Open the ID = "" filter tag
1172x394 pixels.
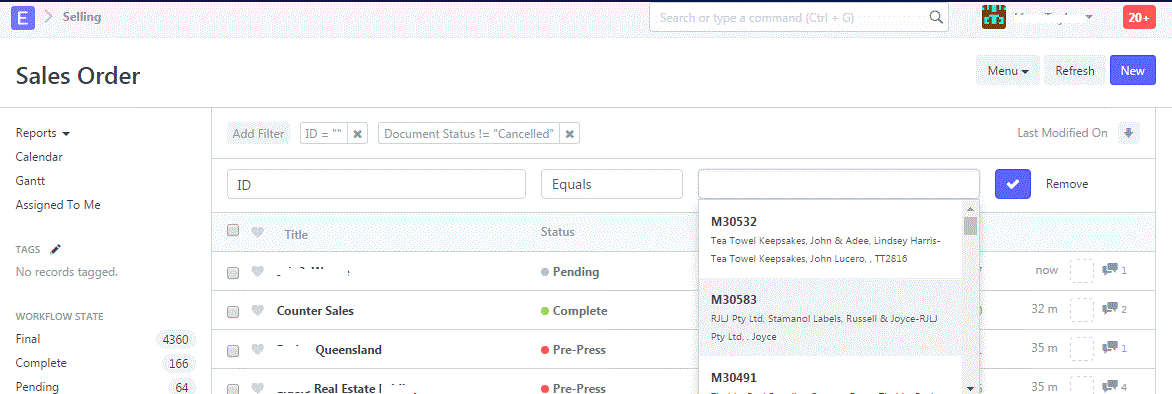[x=324, y=134]
